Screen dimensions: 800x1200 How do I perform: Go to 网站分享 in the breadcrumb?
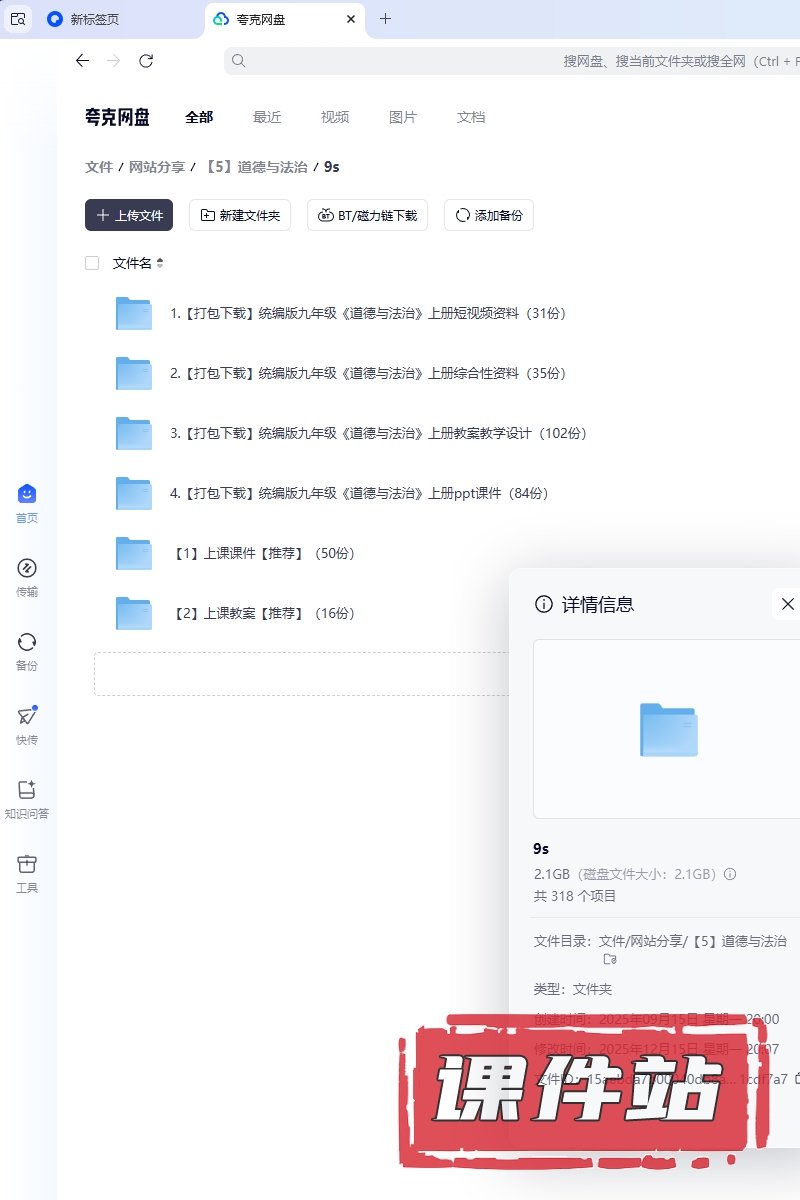157,167
